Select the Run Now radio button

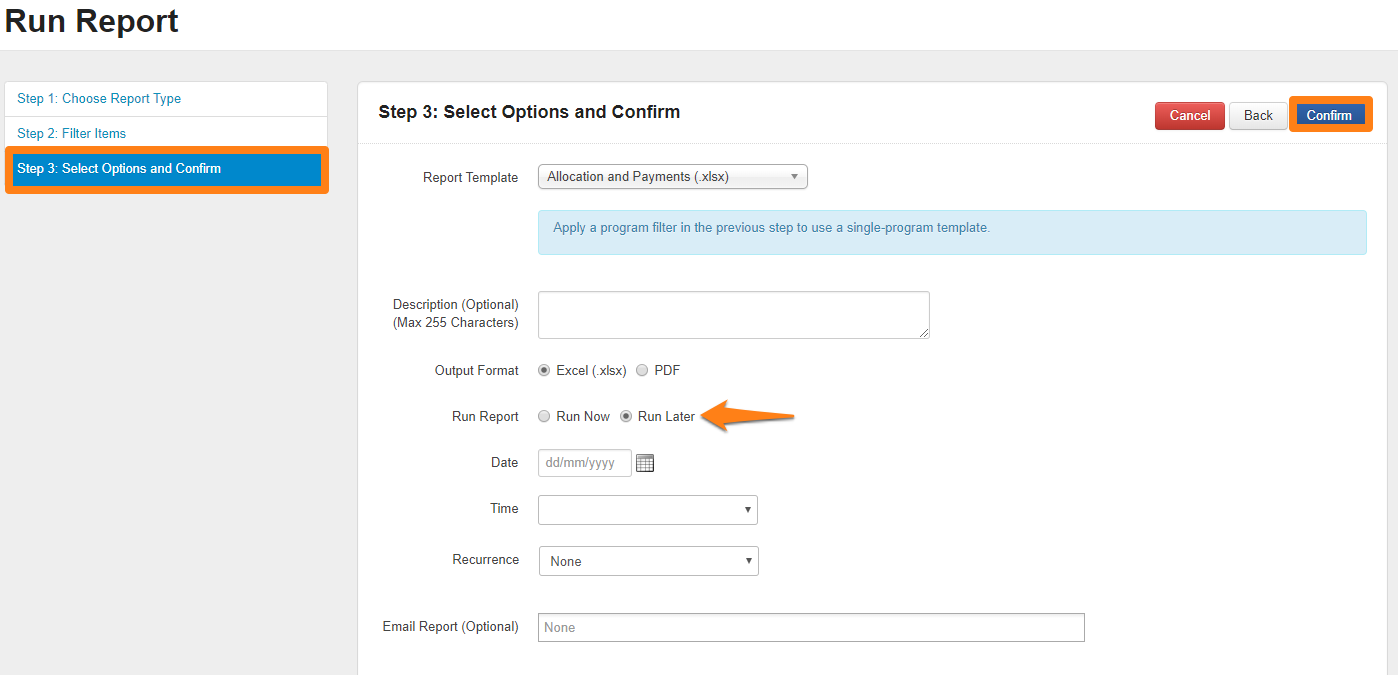544,417
